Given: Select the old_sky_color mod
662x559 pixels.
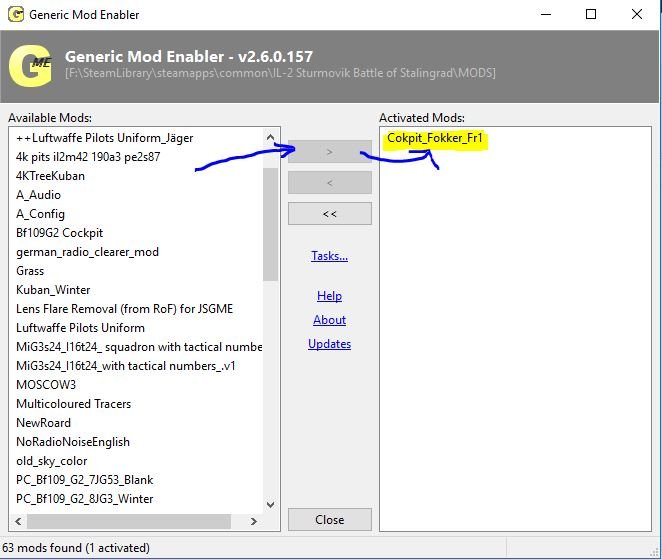Looking at the screenshot, I should click(x=52, y=461).
